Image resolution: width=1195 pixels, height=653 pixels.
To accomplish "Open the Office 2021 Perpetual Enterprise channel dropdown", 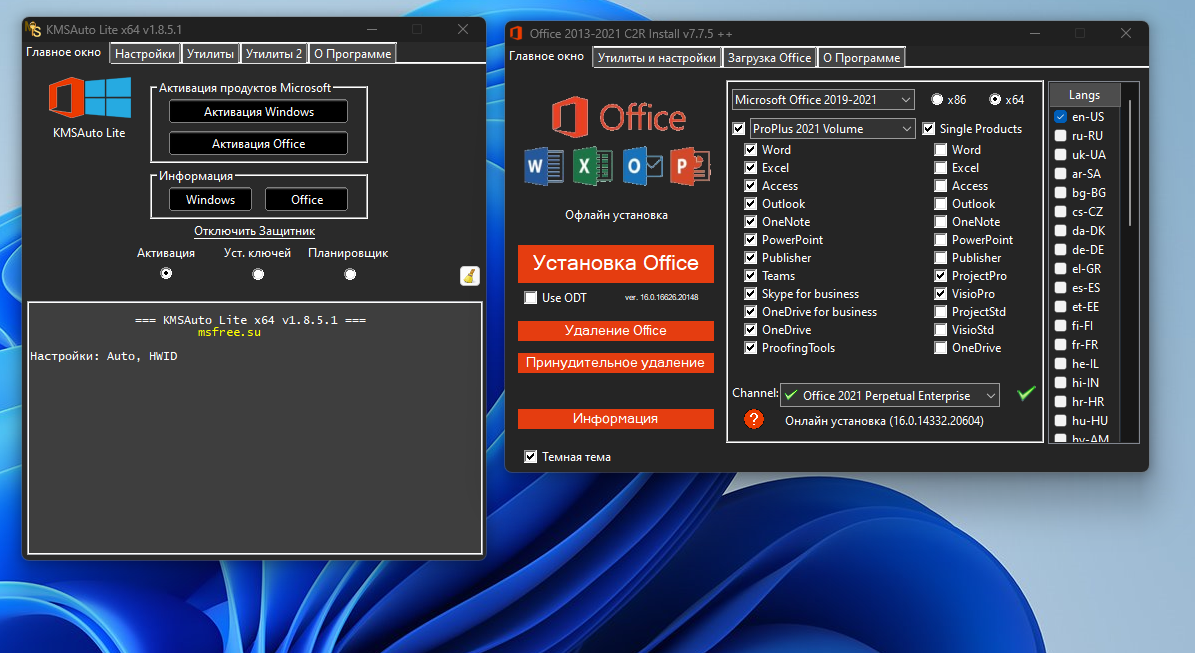I will [x=890, y=395].
